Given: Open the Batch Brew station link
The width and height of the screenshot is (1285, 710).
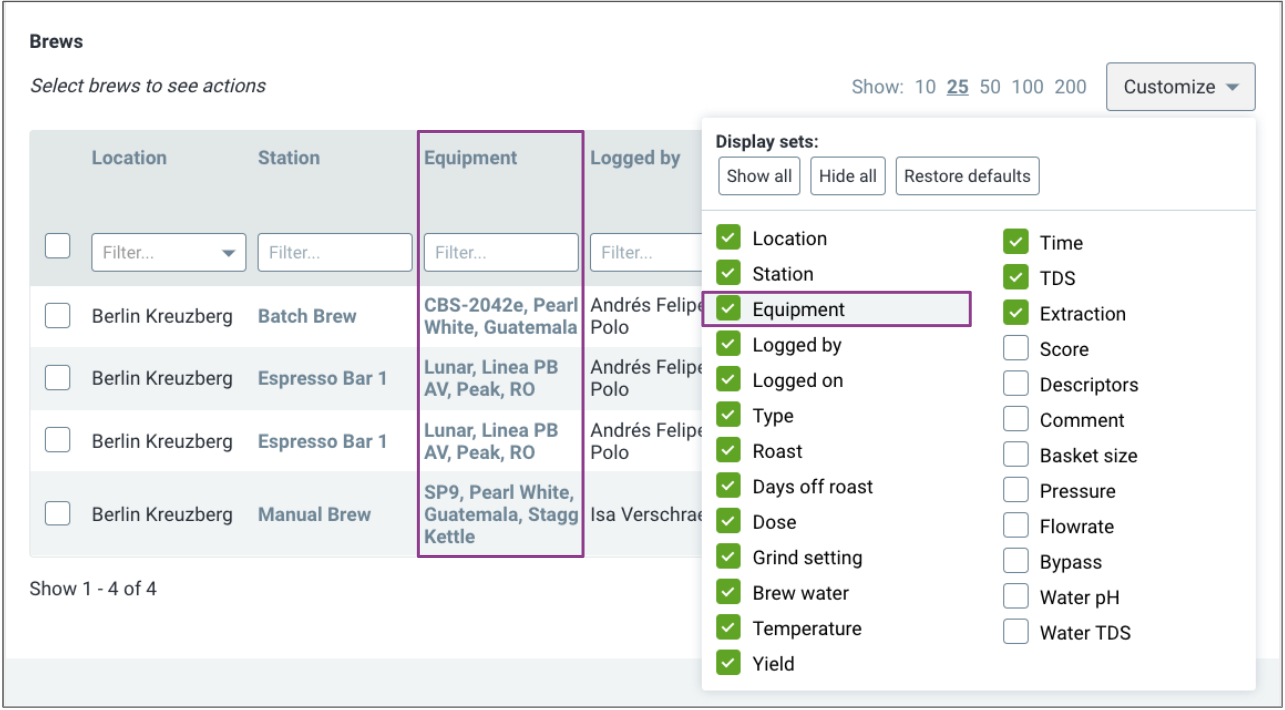Looking at the screenshot, I should click(x=307, y=316).
